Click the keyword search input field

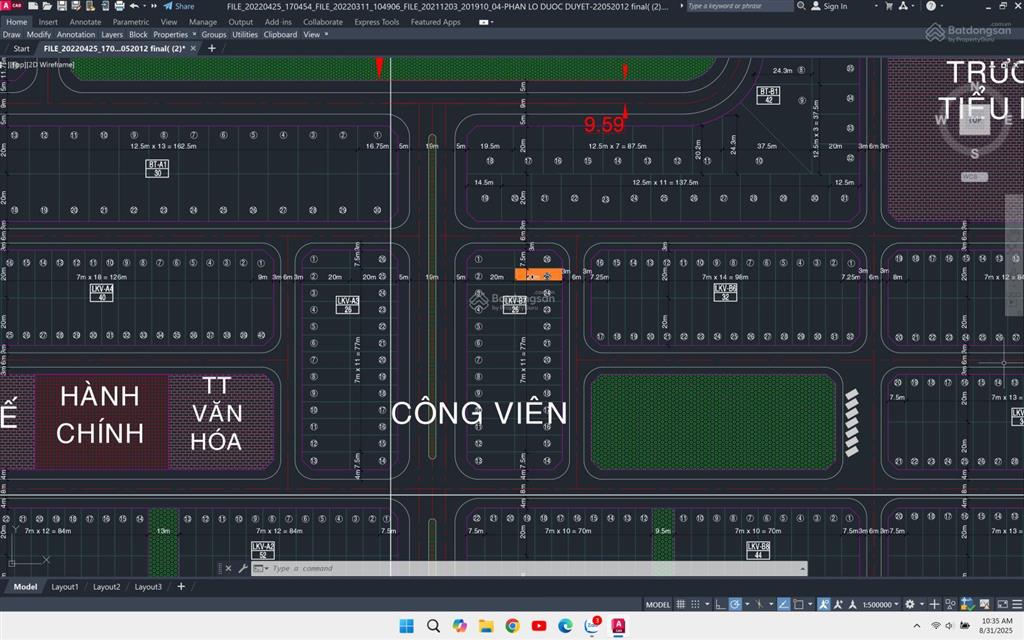(x=739, y=6)
